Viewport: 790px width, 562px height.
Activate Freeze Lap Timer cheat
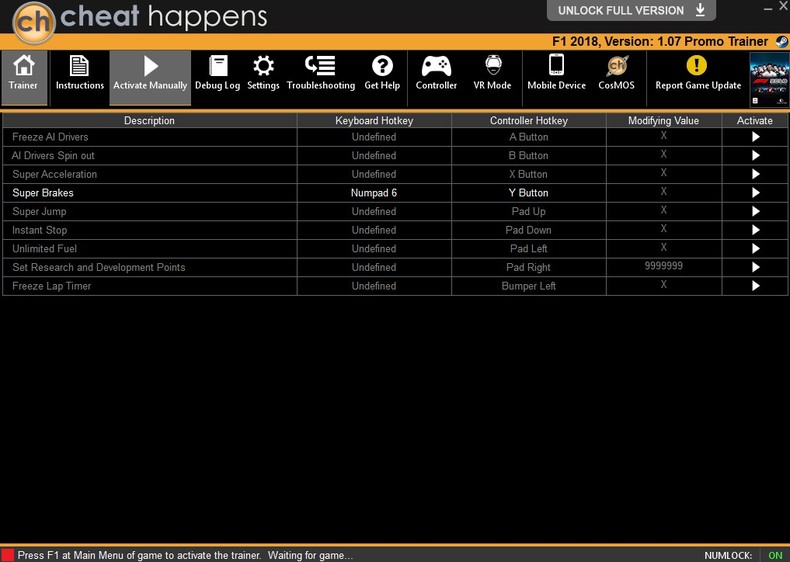coord(755,286)
